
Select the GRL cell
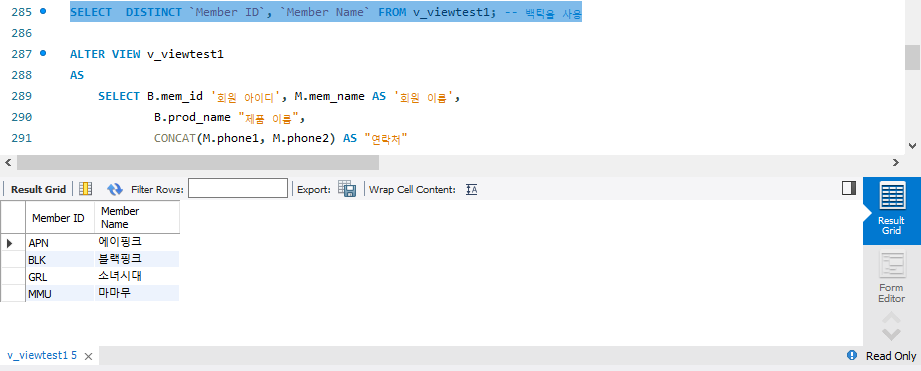[x=60, y=276]
